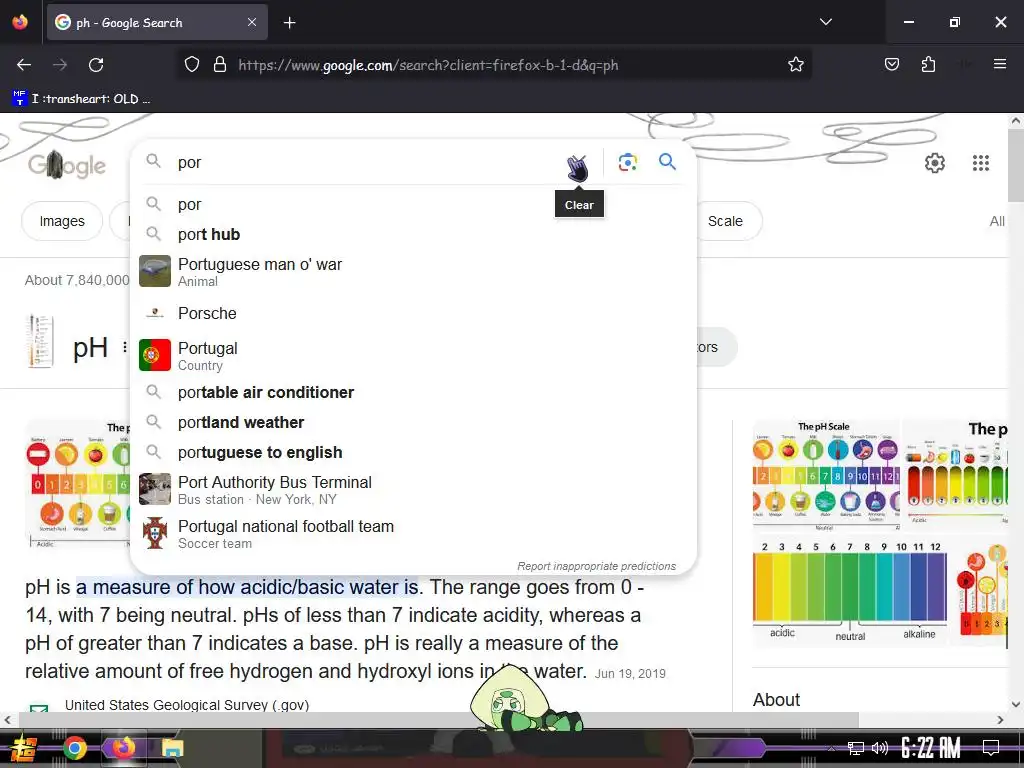
Task: Open network status in system tray
Action: (x=855, y=748)
